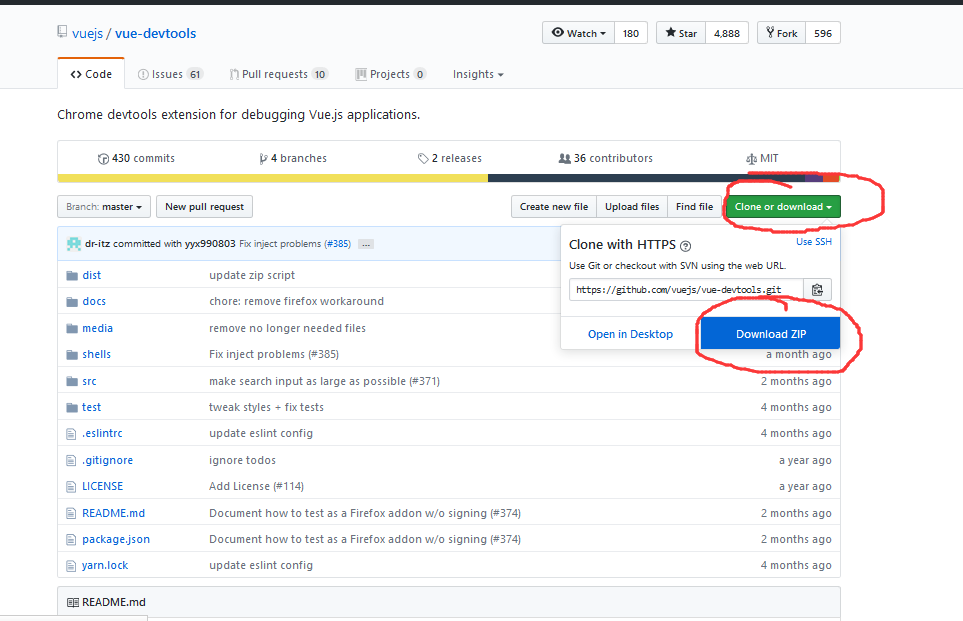Viewport: 963px width, 621px height.
Task: Click the yellow language bar segment
Action: tap(272, 178)
